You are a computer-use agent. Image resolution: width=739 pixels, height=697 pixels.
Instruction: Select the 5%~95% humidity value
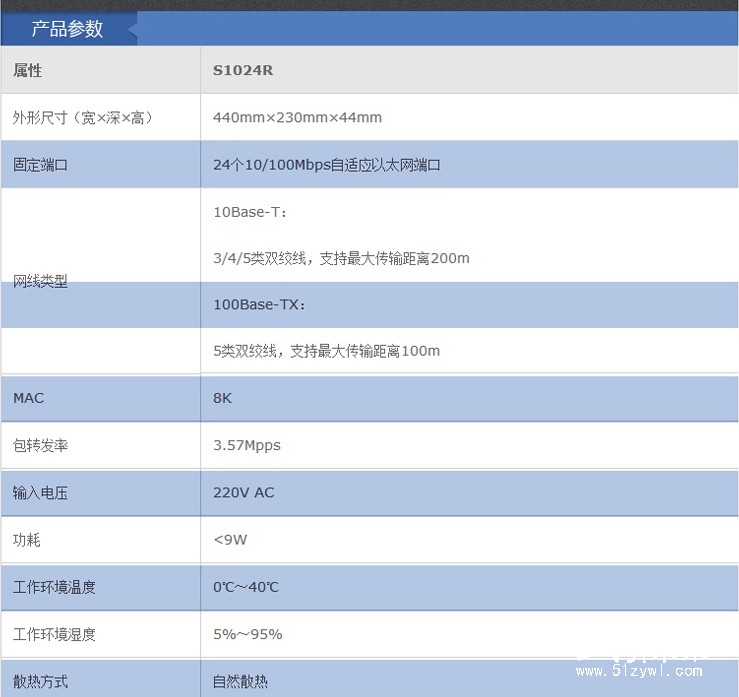(x=248, y=634)
